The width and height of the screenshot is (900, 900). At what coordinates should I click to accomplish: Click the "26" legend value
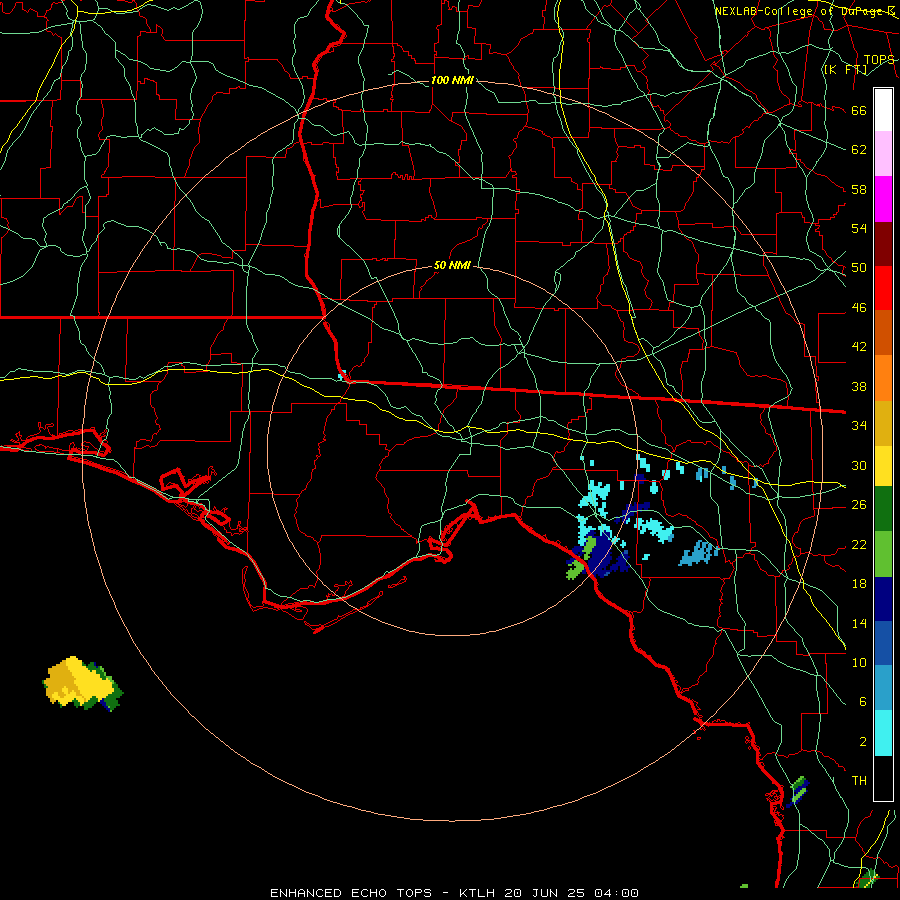click(859, 505)
